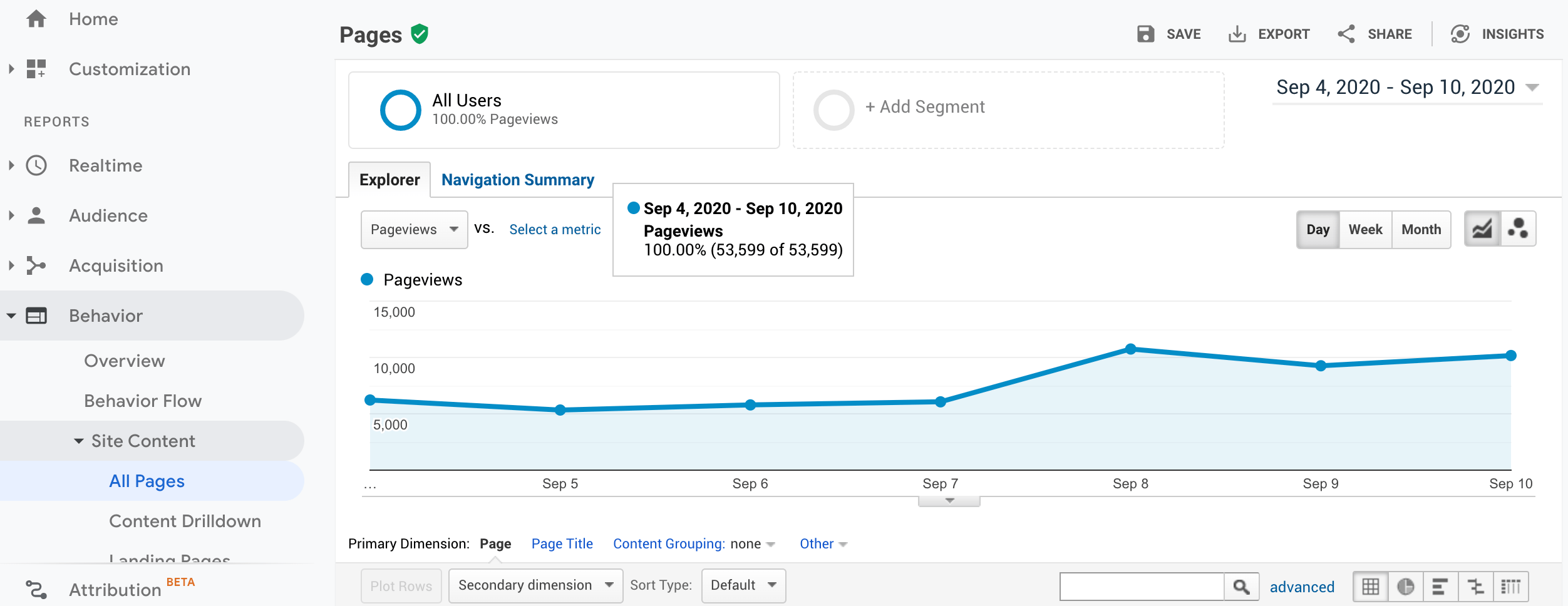The width and height of the screenshot is (1568, 606).
Task: Click the Realtime clock icon
Action: click(36, 165)
